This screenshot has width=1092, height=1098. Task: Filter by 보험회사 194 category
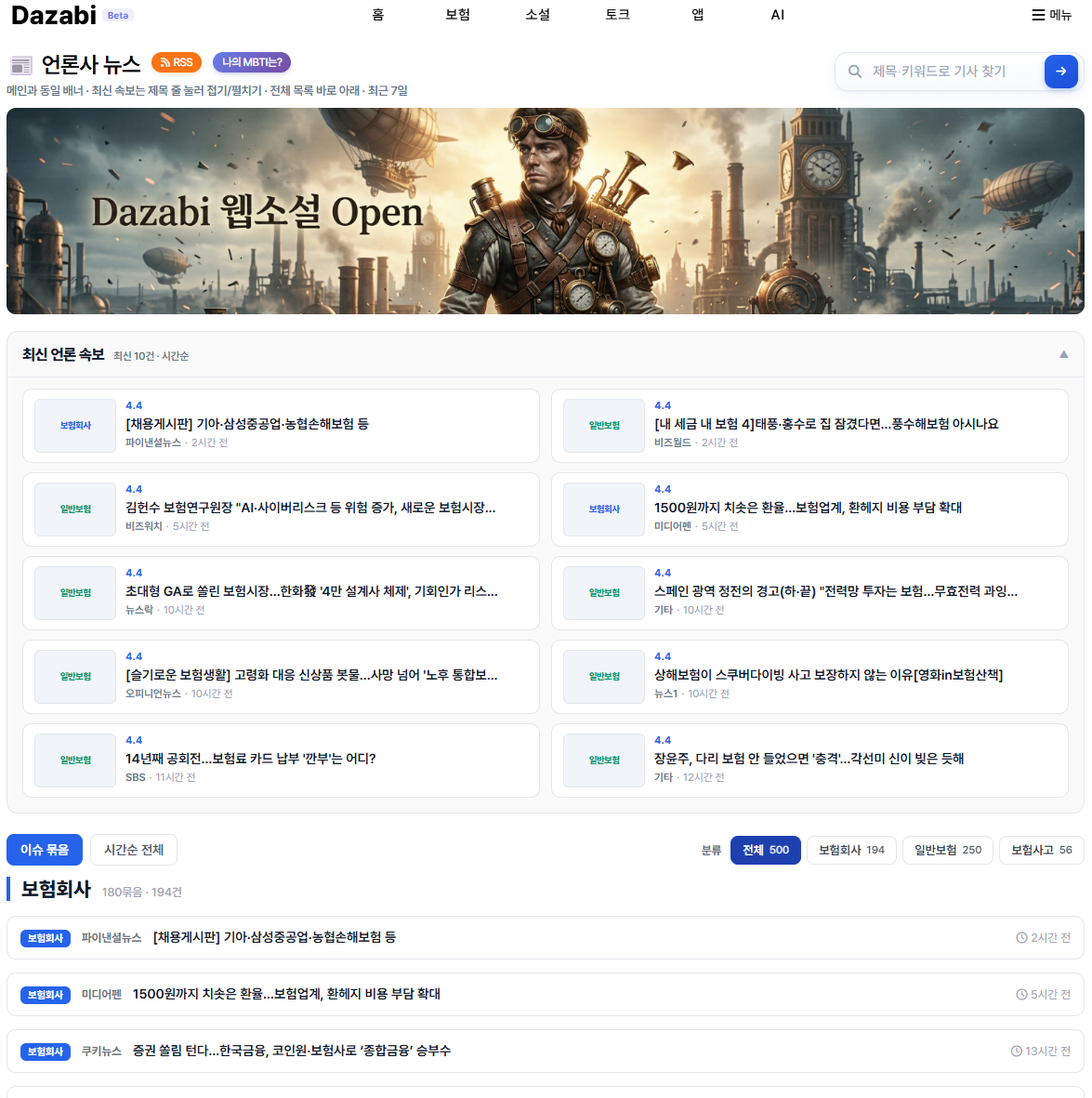(x=851, y=850)
